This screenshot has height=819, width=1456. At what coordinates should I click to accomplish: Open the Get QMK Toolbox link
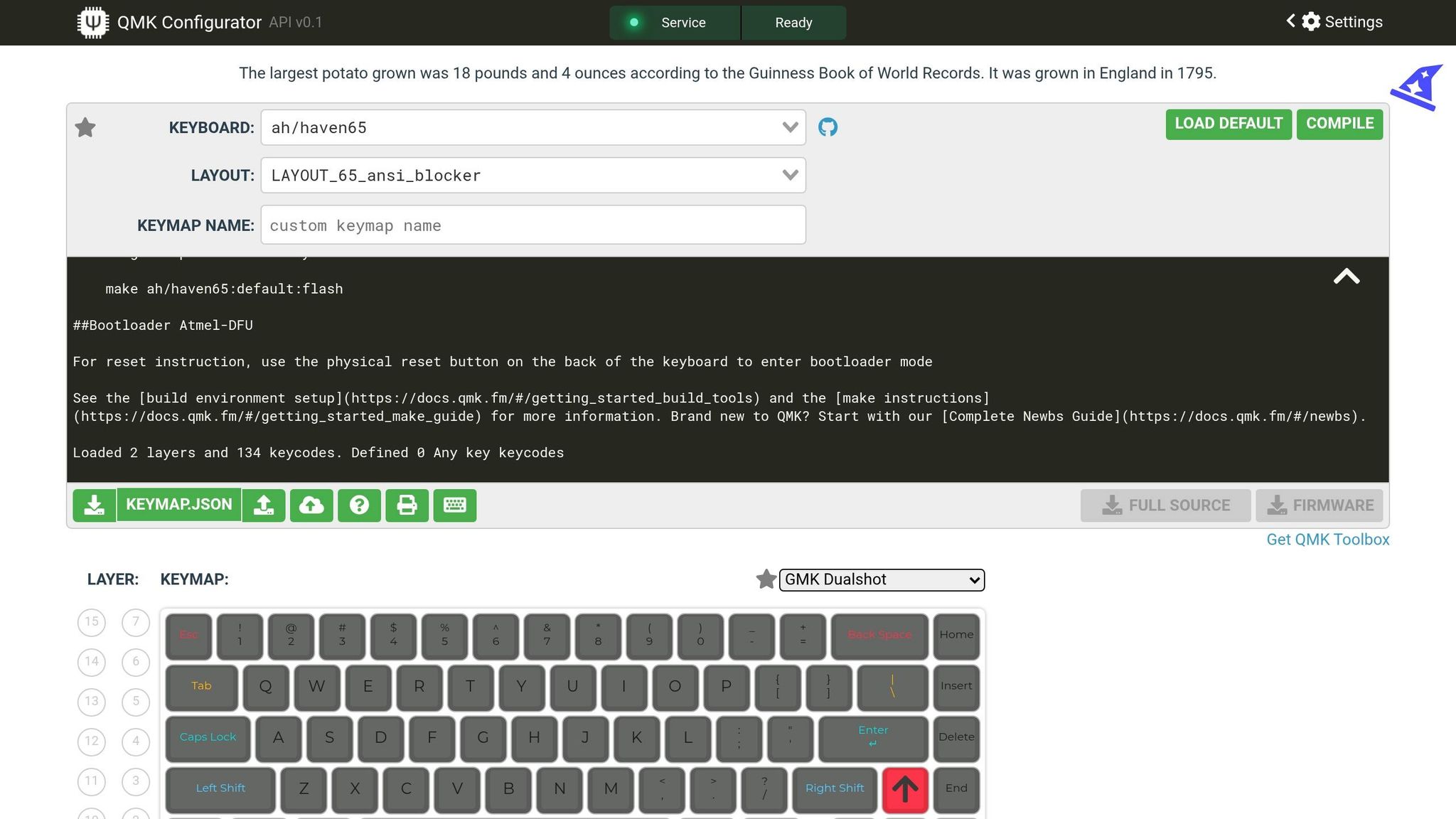tap(1327, 540)
